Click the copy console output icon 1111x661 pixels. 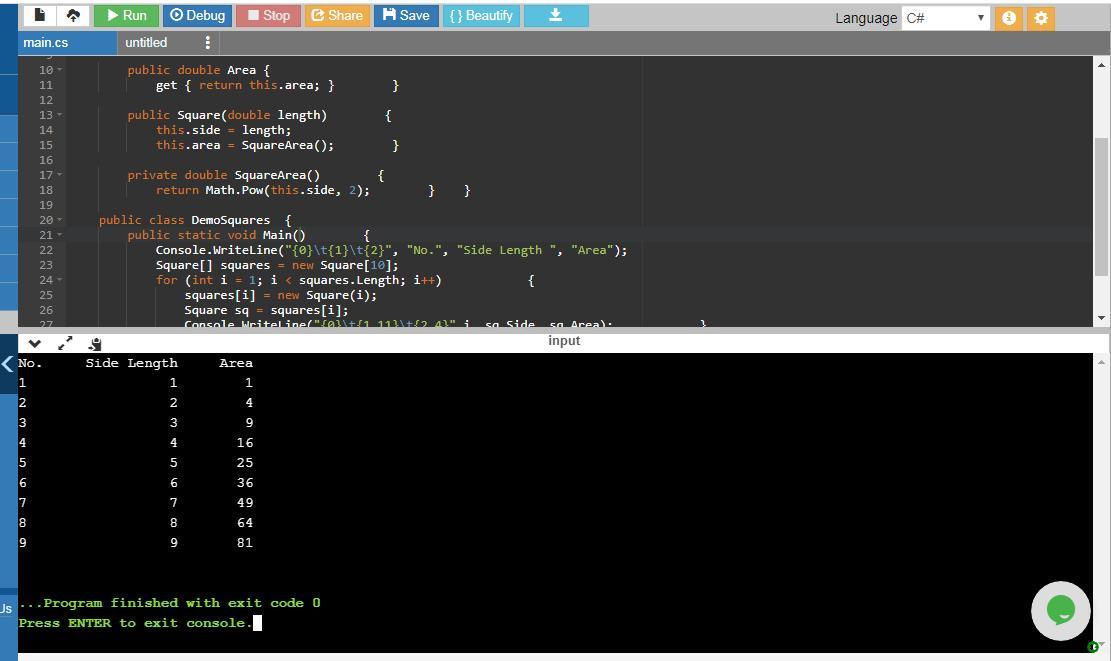(95, 343)
